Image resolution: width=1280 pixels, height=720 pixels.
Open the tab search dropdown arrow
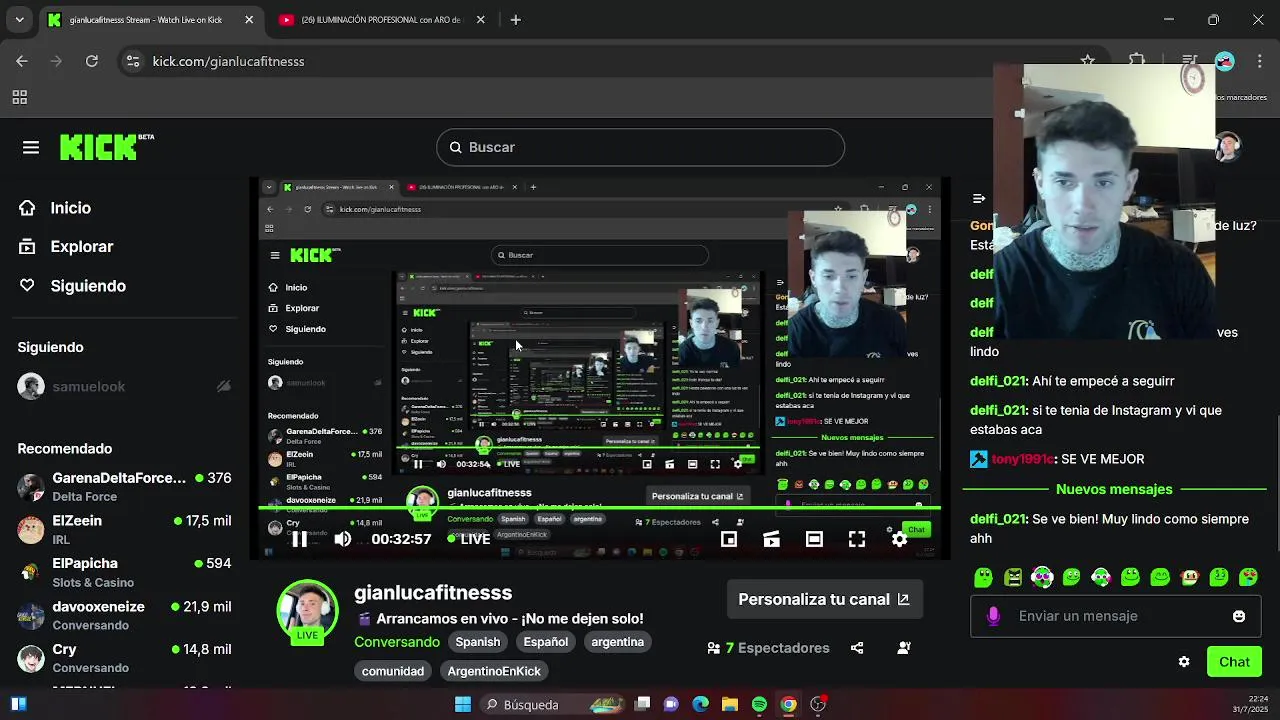click(19, 20)
